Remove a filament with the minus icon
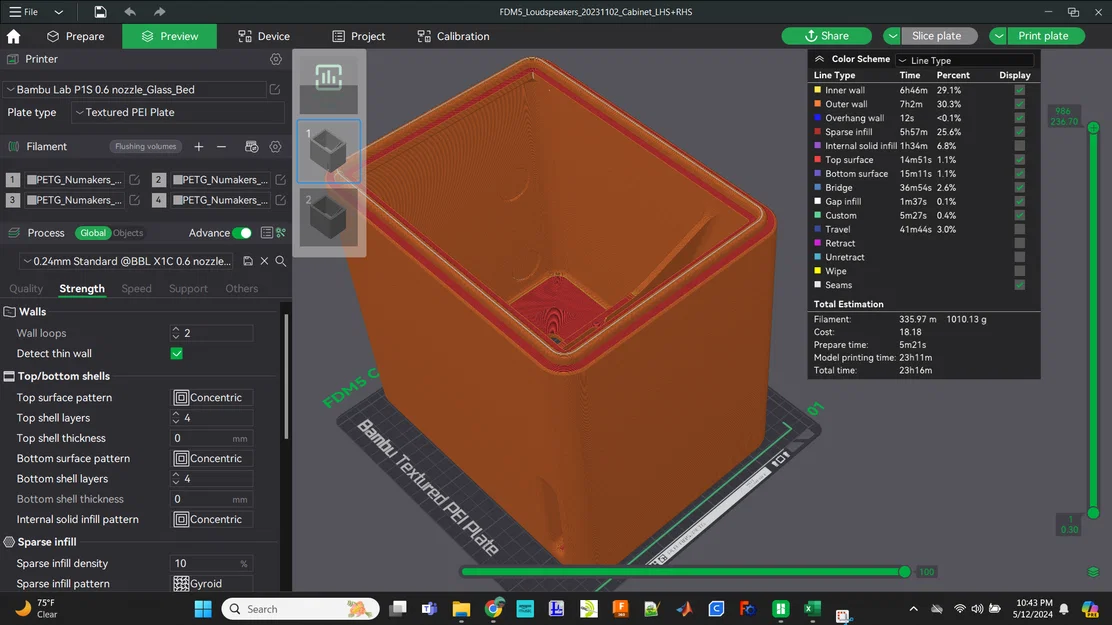Image resolution: width=1112 pixels, height=625 pixels. click(x=221, y=146)
